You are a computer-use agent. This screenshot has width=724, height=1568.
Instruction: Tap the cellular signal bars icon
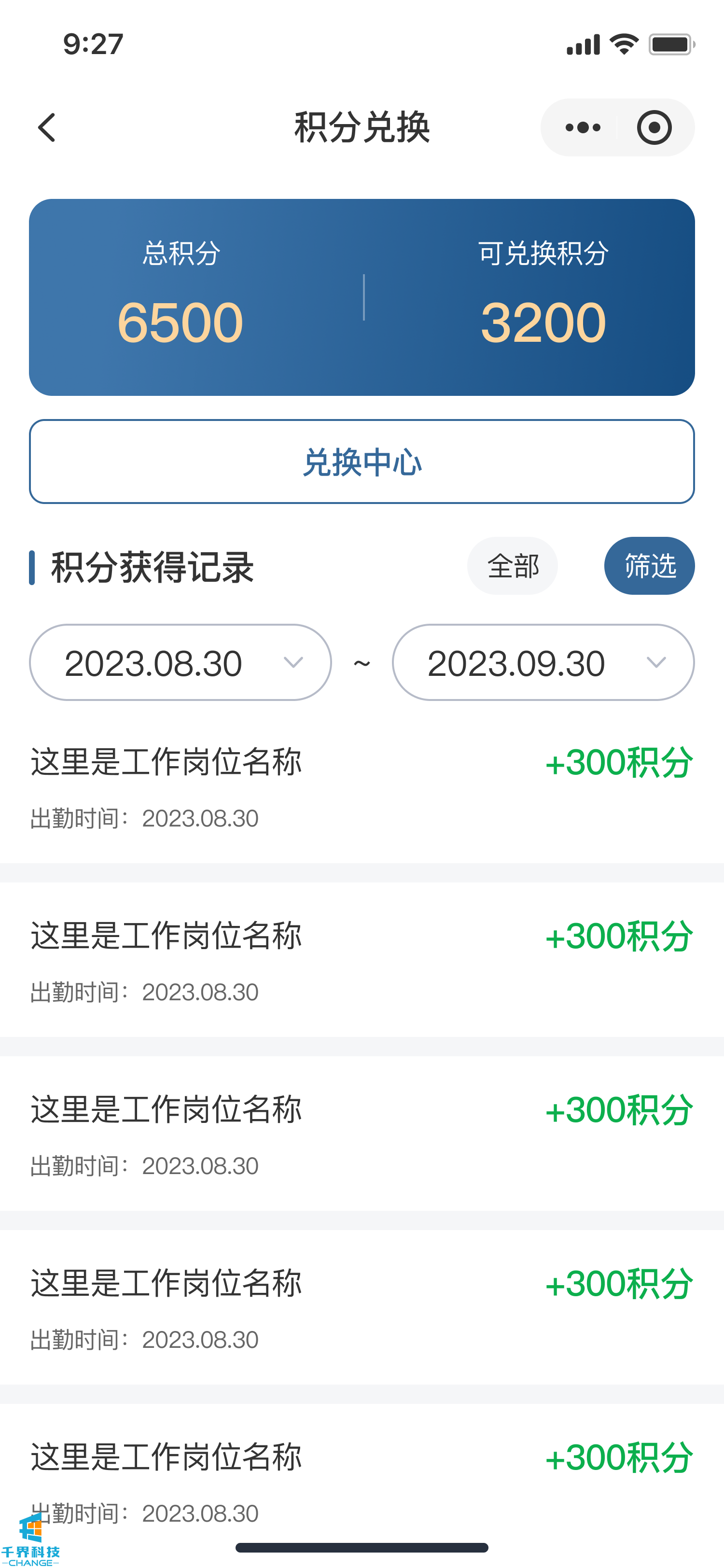tap(583, 44)
